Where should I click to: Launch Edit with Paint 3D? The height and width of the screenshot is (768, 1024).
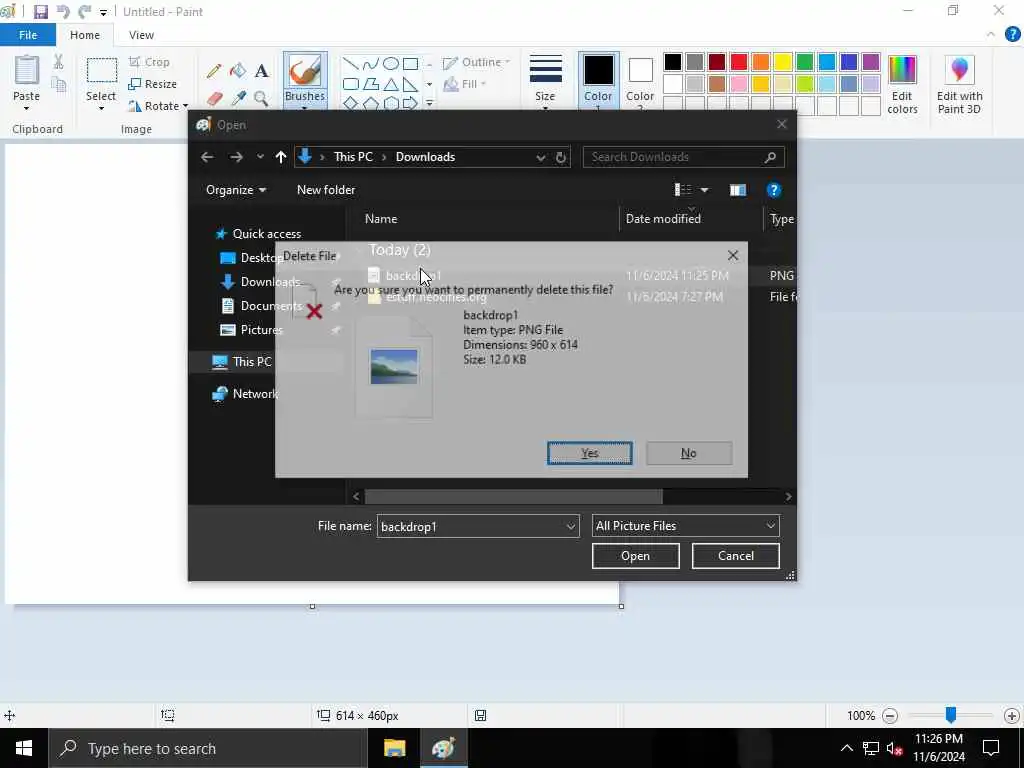[959, 84]
